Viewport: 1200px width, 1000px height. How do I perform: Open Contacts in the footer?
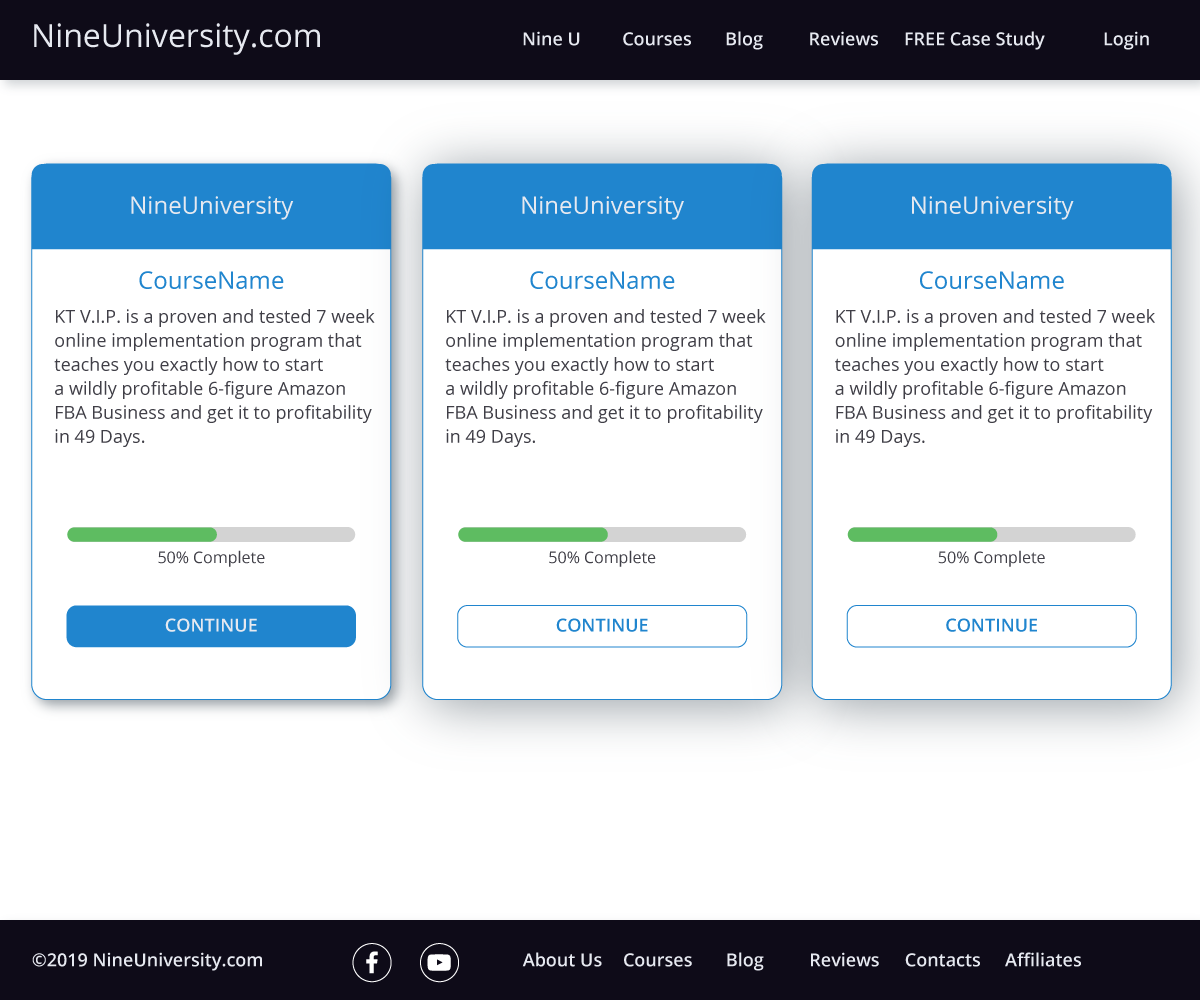tap(943, 960)
